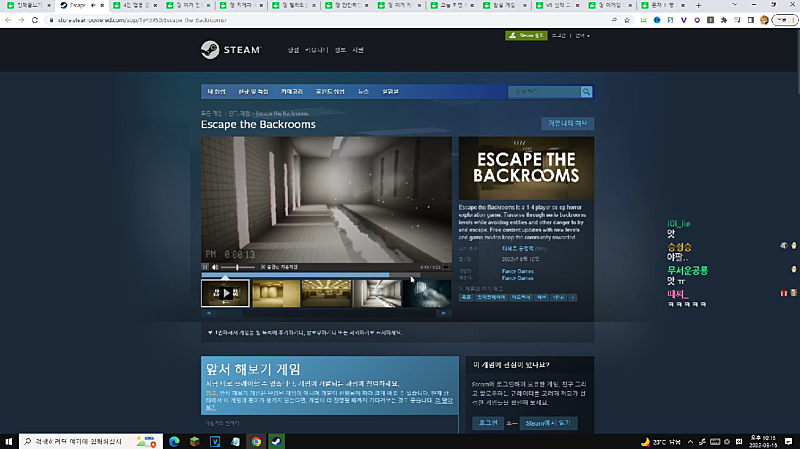Click the All Games breadcrumb link
Viewport: 800px width, 449px height.
211,113
